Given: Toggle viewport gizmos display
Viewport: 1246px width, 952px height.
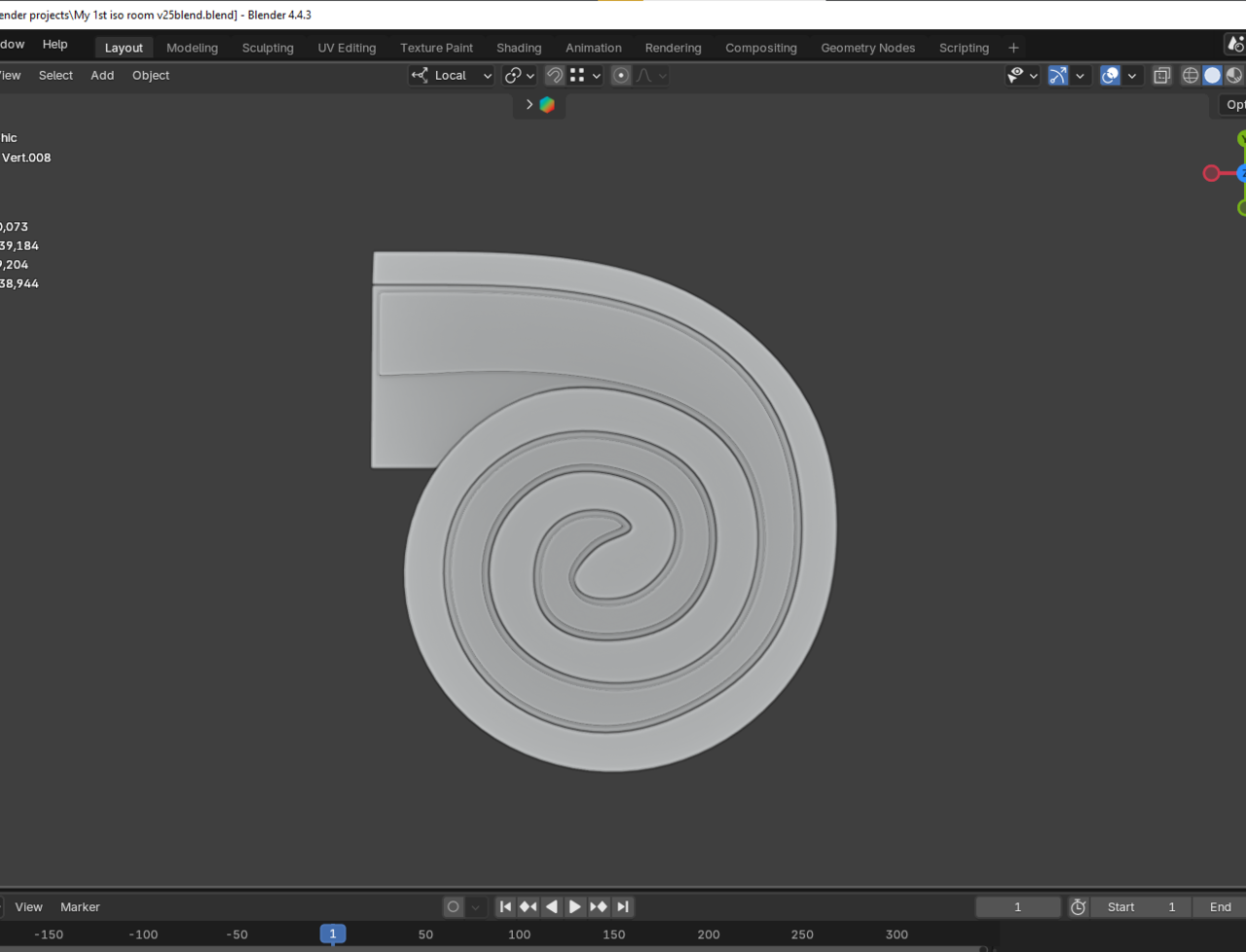Looking at the screenshot, I should pos(1058,76).
